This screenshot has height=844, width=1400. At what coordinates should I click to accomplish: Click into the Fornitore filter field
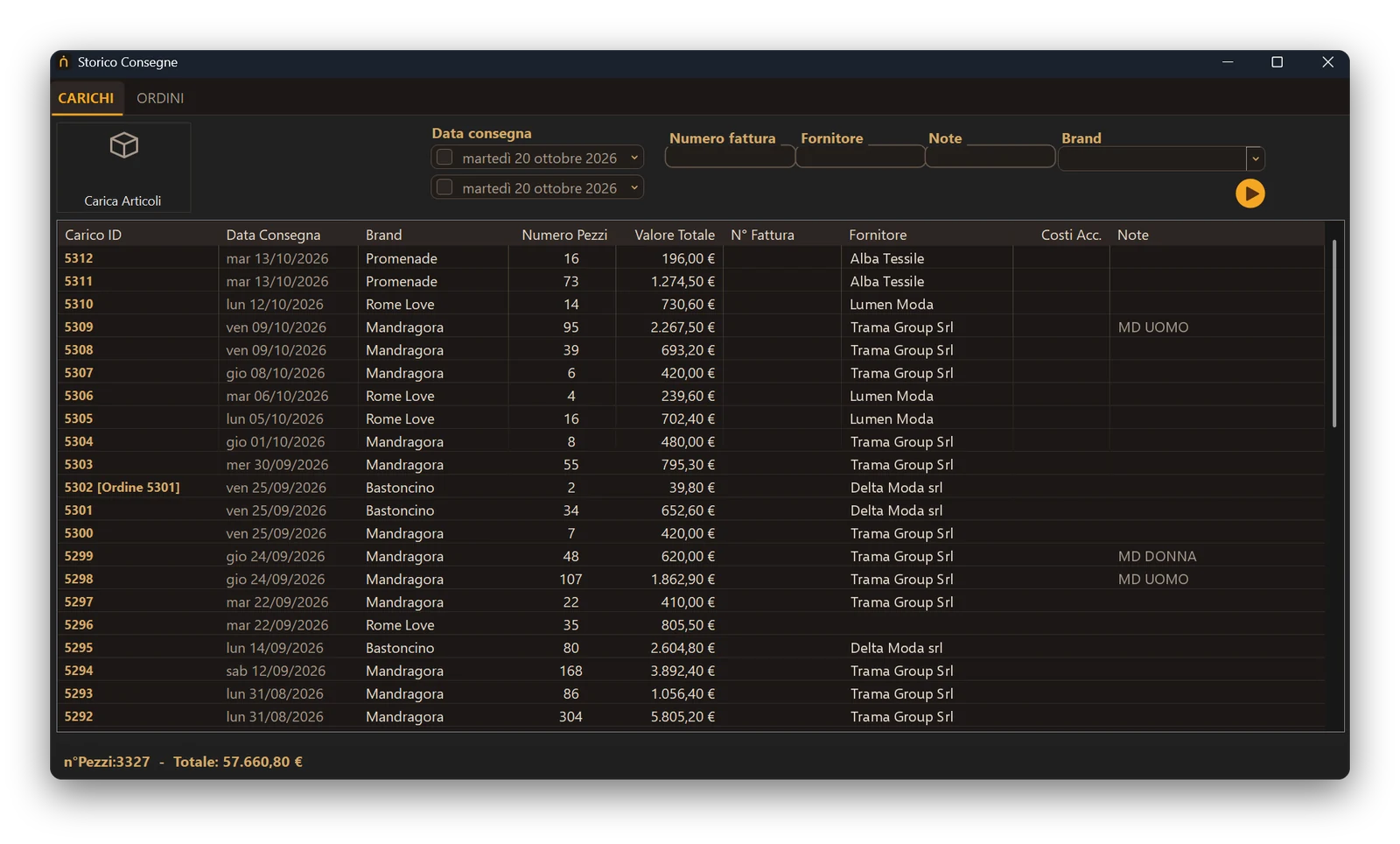pos(860,157)
